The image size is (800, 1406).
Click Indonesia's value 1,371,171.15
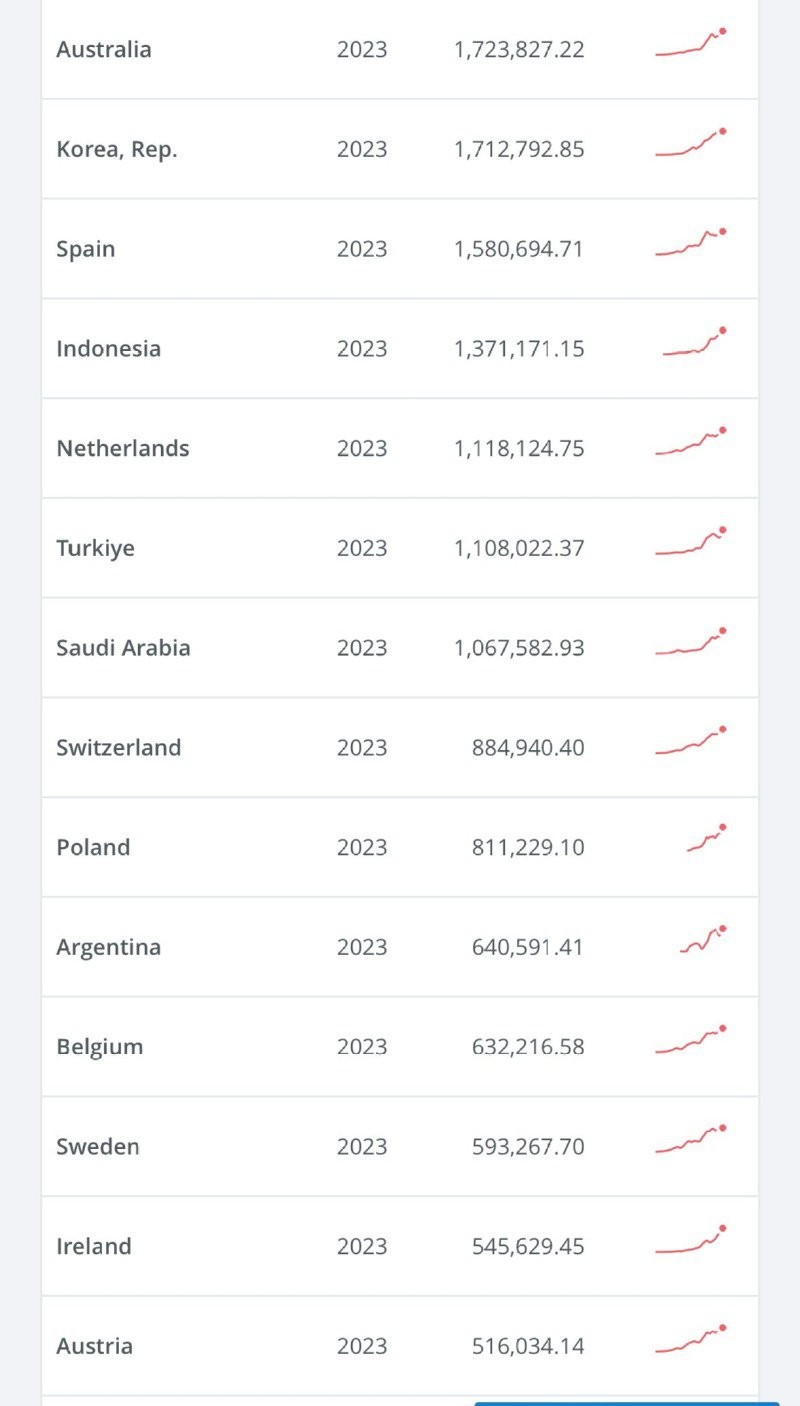[519, 349]
